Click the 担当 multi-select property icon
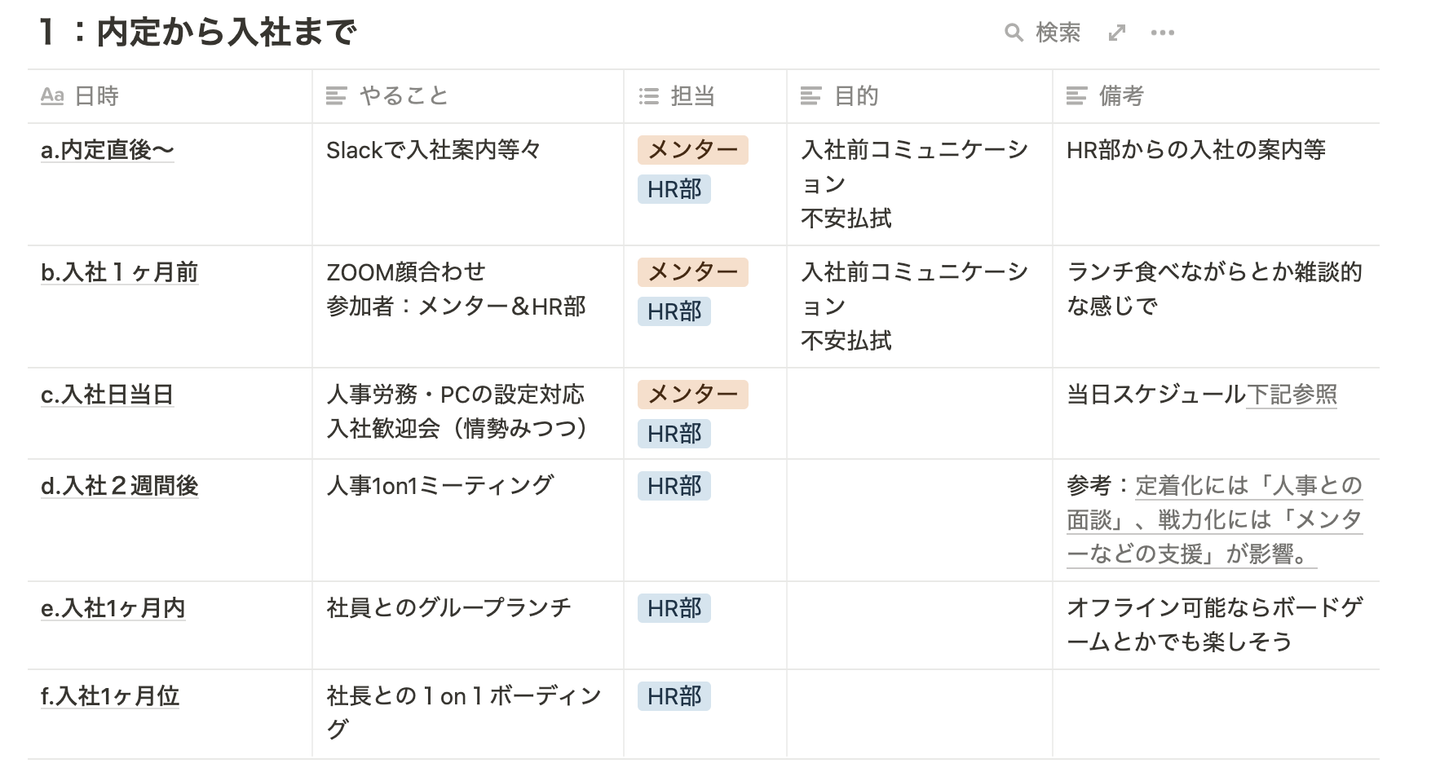The image size is (1440, 781). (649, 96)
